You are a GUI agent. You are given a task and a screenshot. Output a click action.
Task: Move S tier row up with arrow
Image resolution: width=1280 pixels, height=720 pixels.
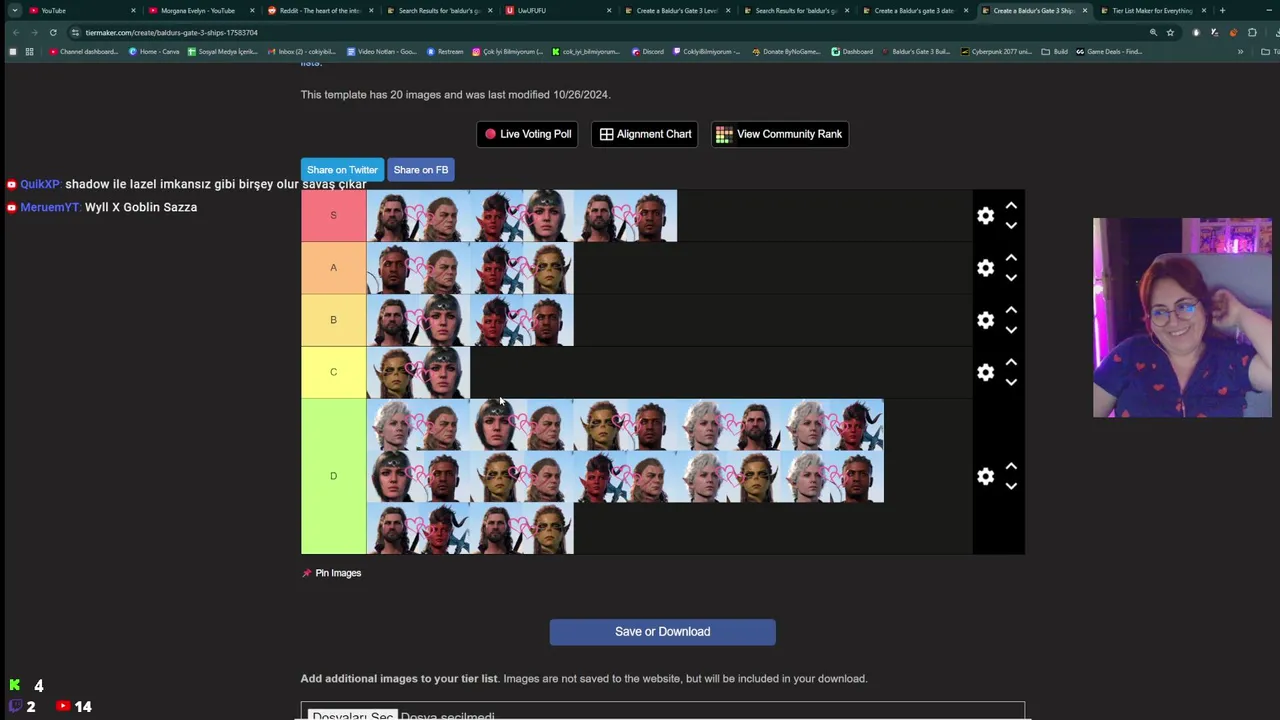(x=1011, y=205)
